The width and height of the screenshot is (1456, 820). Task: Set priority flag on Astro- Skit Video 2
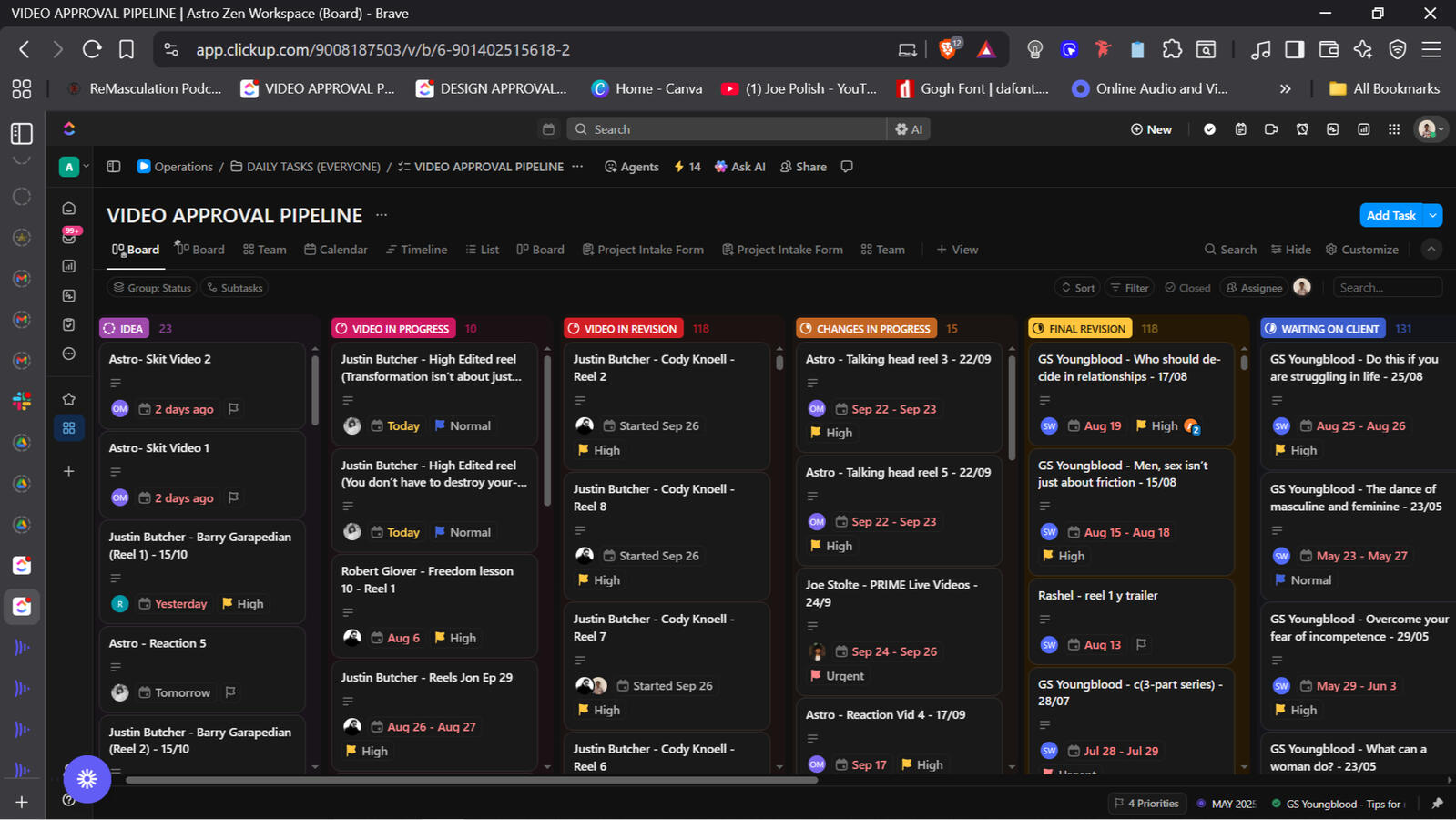click(233, 409)
